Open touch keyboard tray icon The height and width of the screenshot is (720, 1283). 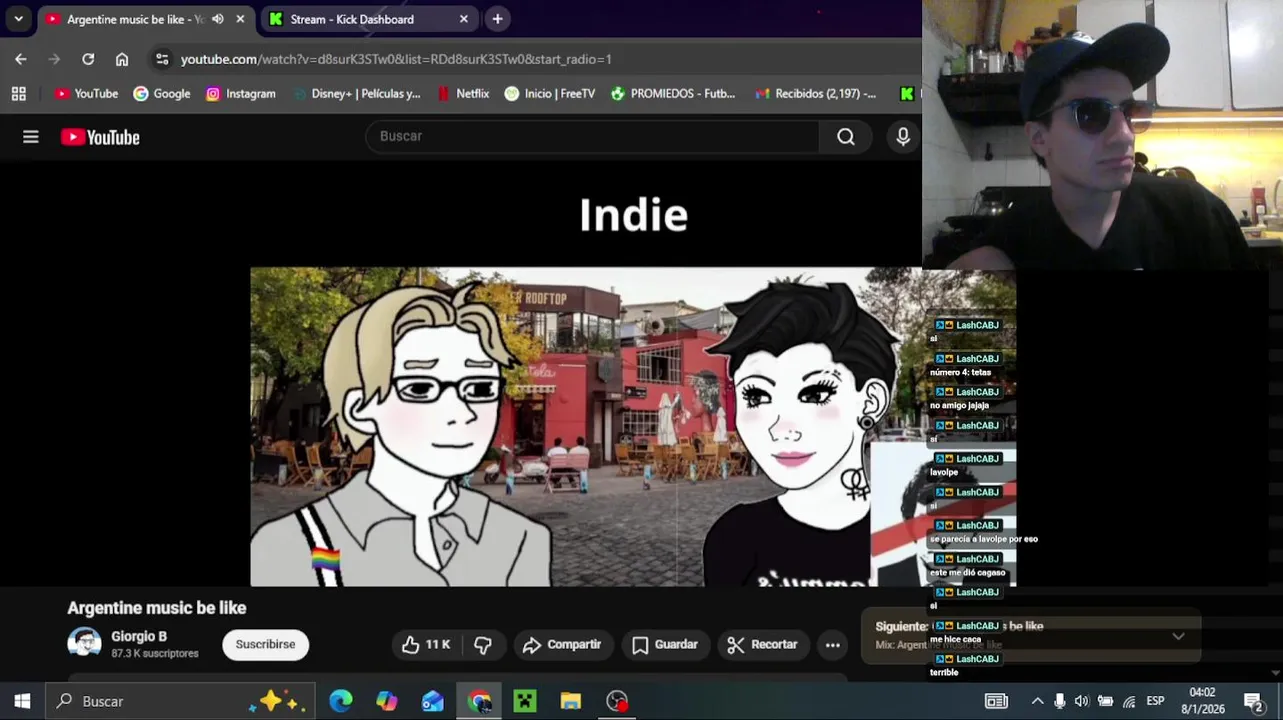[996, 701]
